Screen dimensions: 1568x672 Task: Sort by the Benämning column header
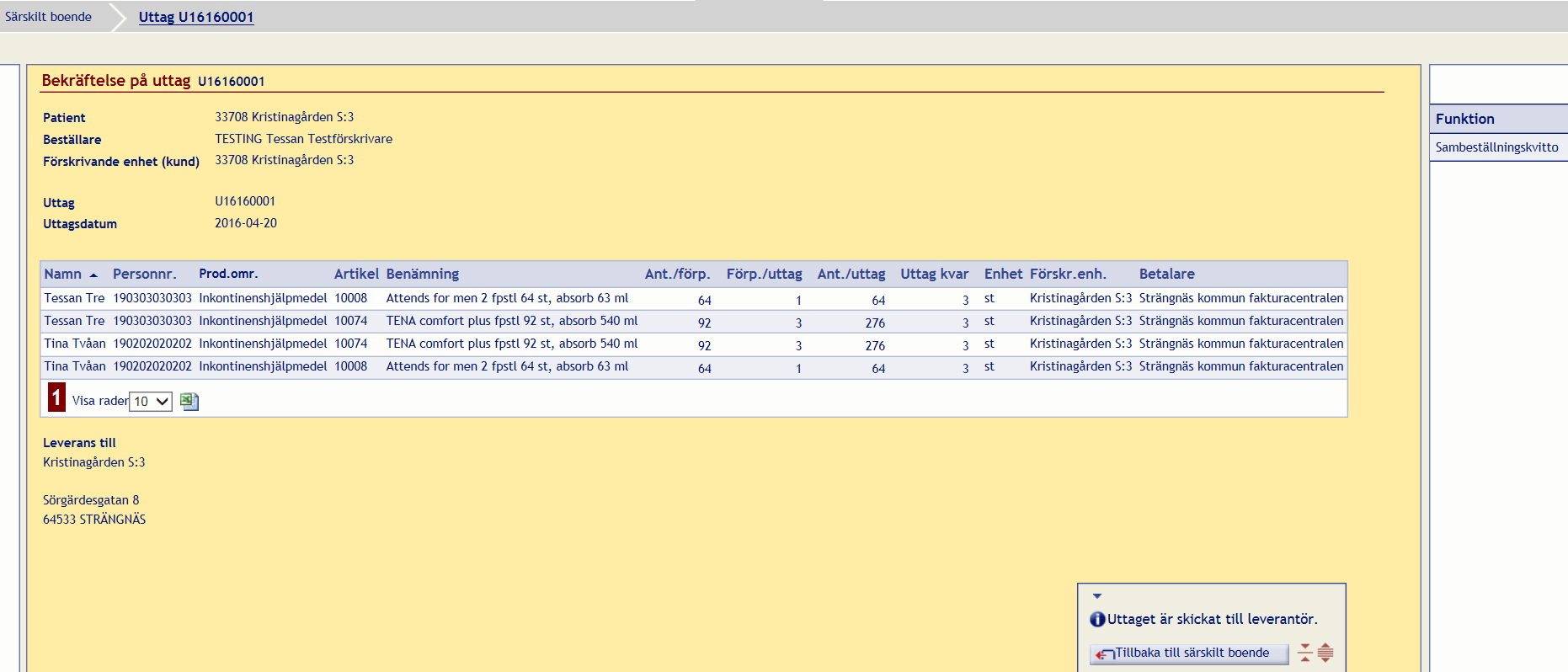click(x=423, y=274)
